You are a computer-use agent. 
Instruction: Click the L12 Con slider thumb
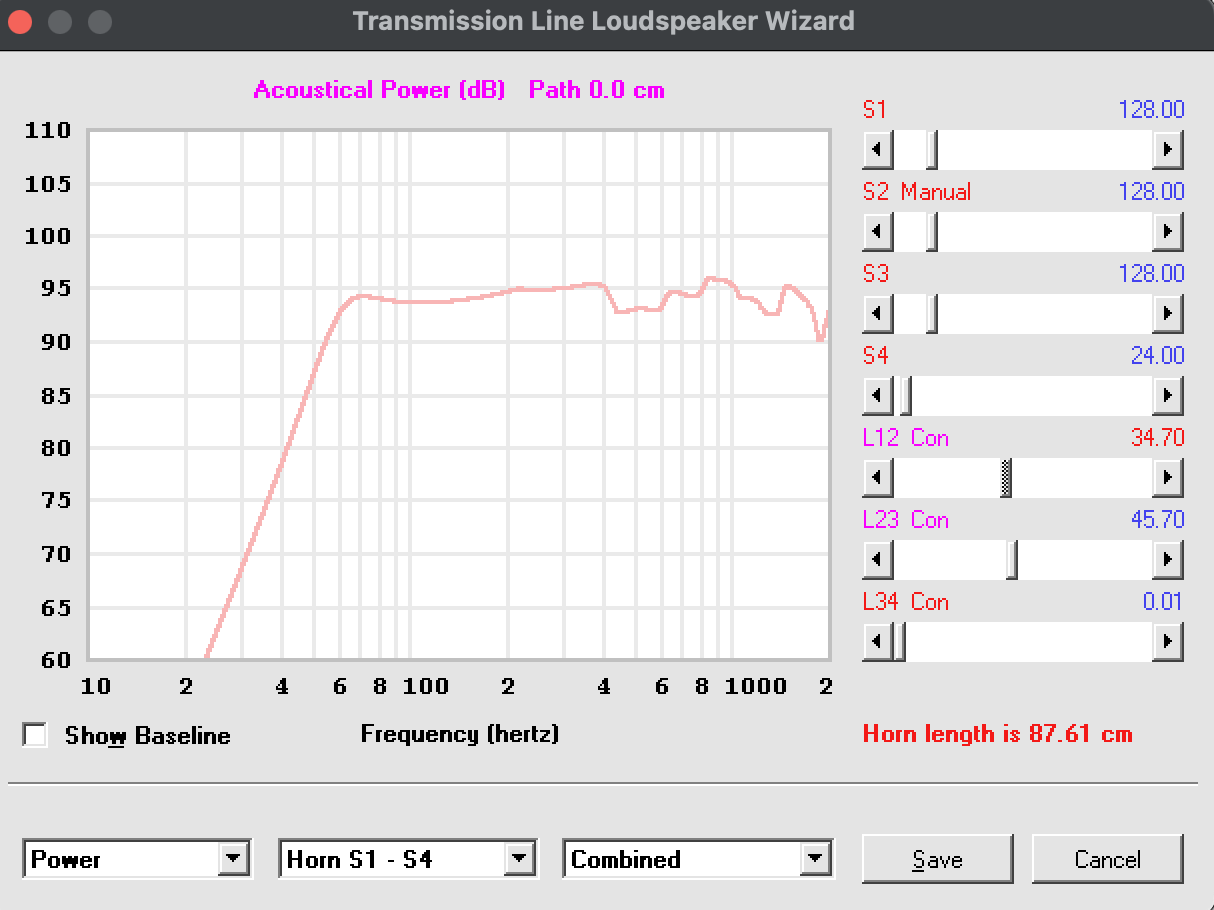(x=1006, y=479)
